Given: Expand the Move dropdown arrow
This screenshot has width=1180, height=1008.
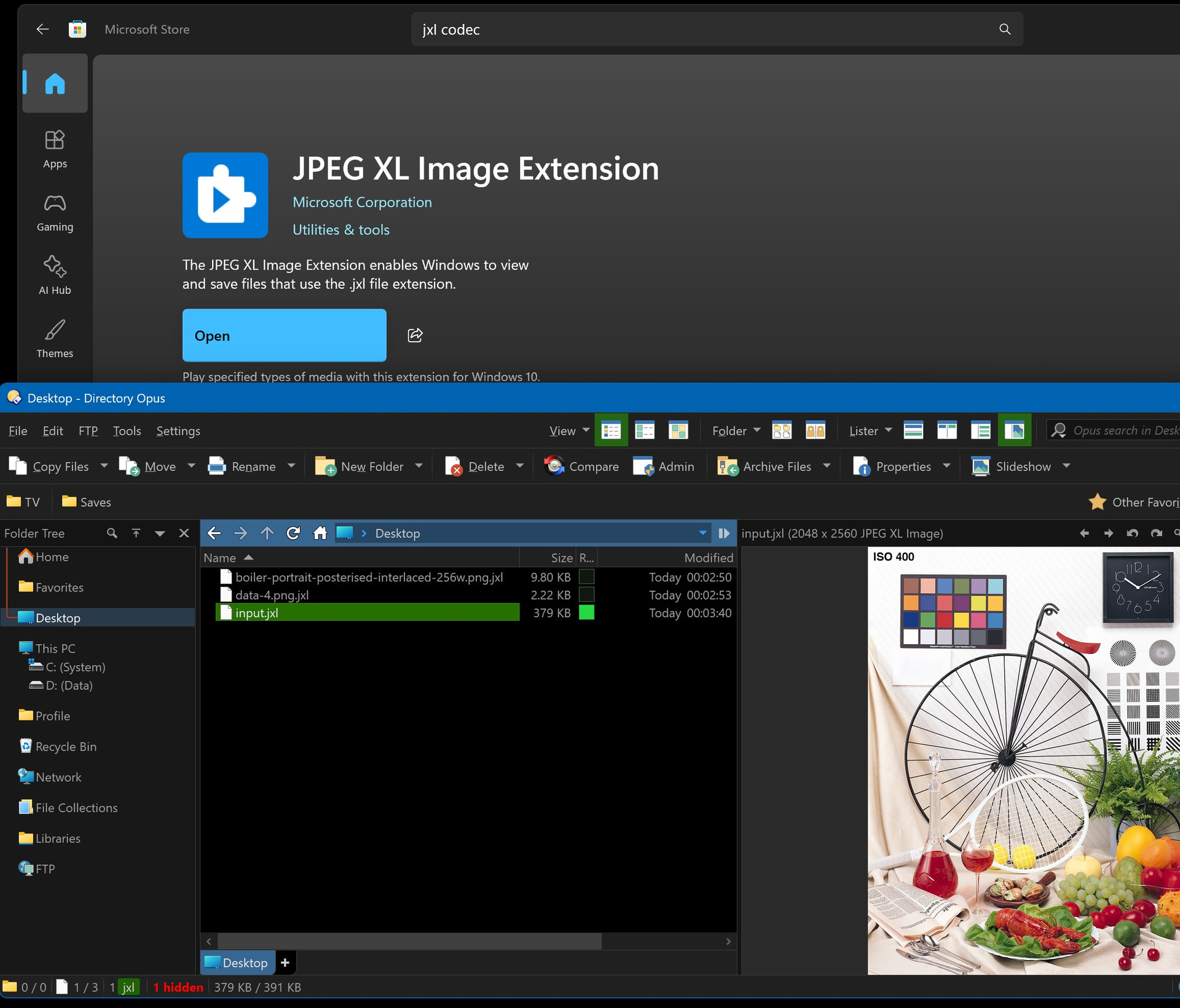Looking at the screenshot, I should tap(191, 466).
